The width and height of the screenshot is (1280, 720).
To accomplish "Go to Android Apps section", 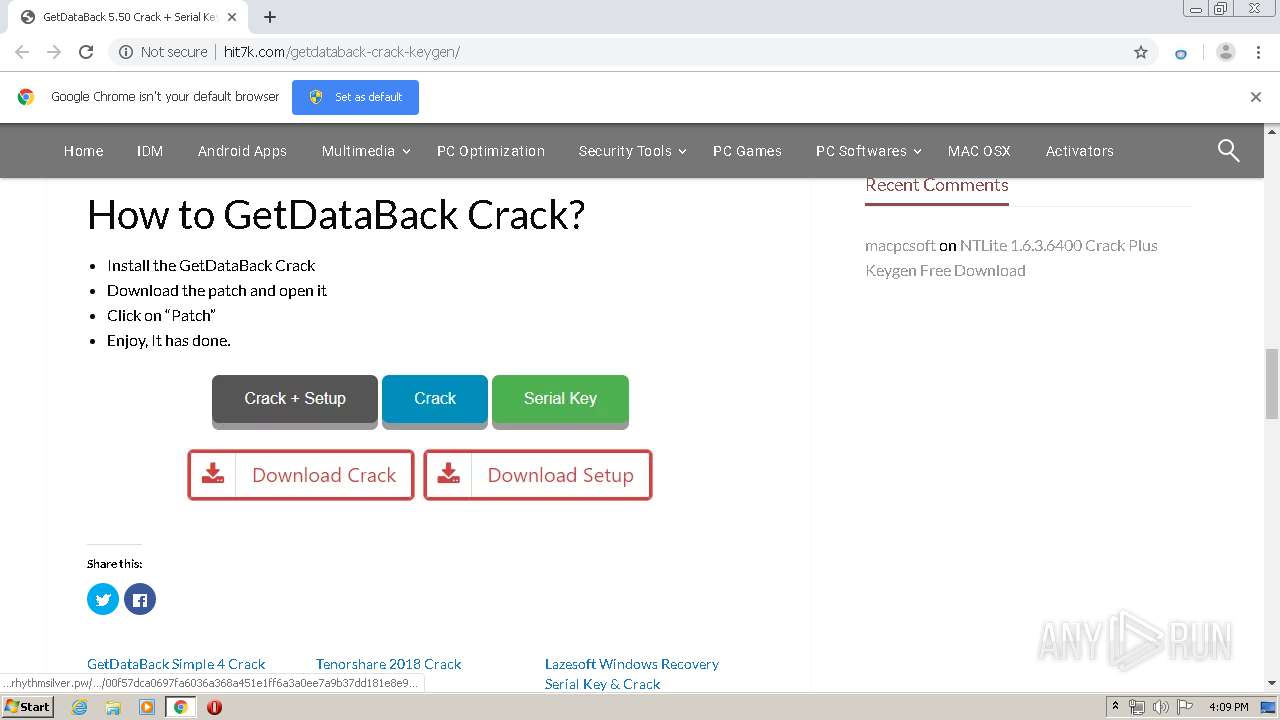I will [x=242, y=151].
